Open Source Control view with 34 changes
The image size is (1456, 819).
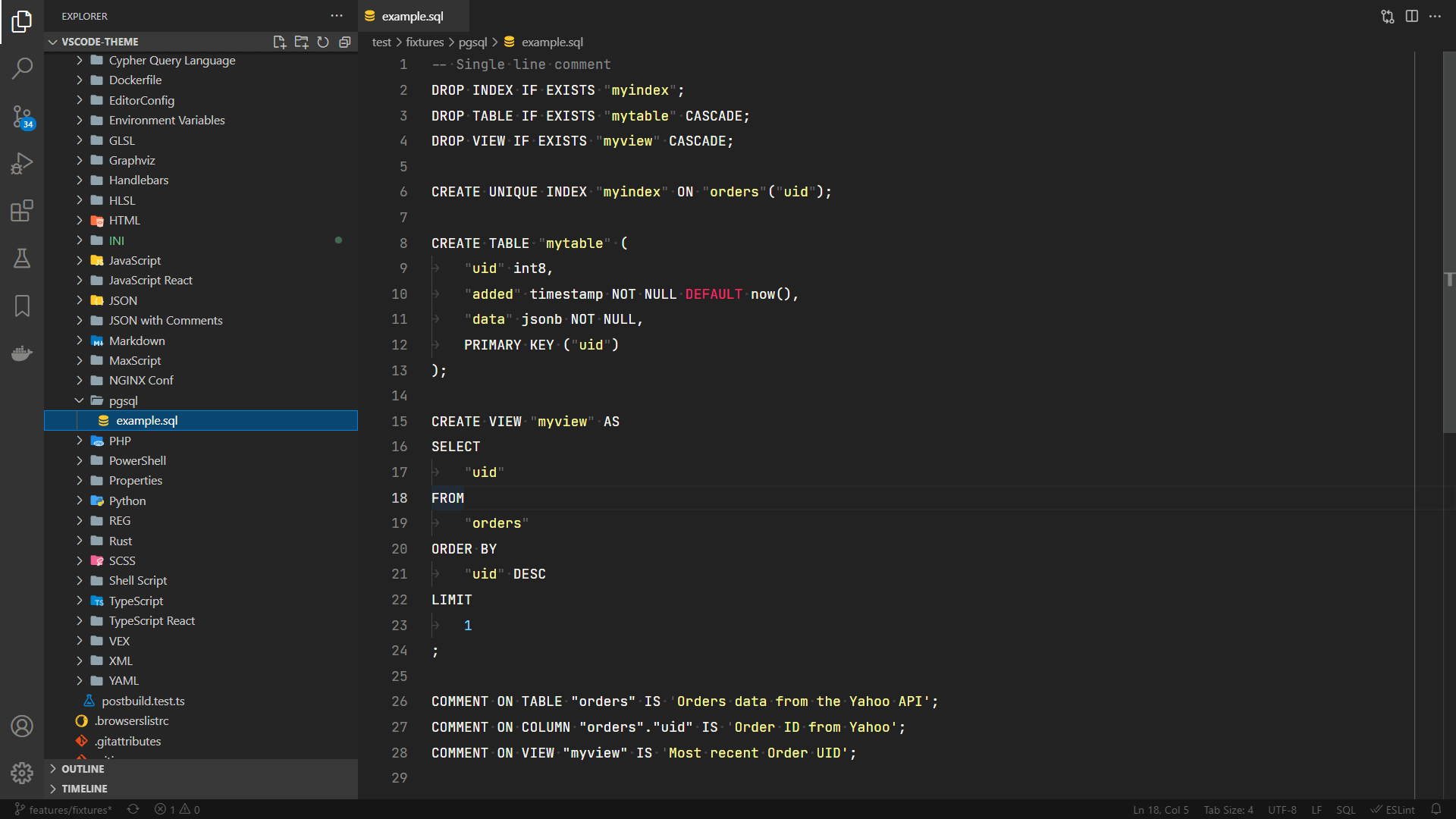(22, 117)
